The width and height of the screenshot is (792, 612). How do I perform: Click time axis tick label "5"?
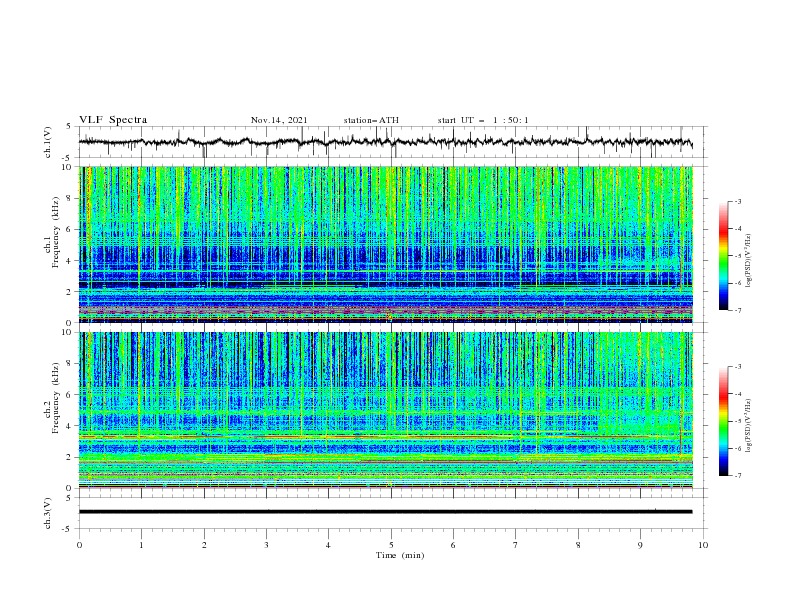tap(391, 545)
